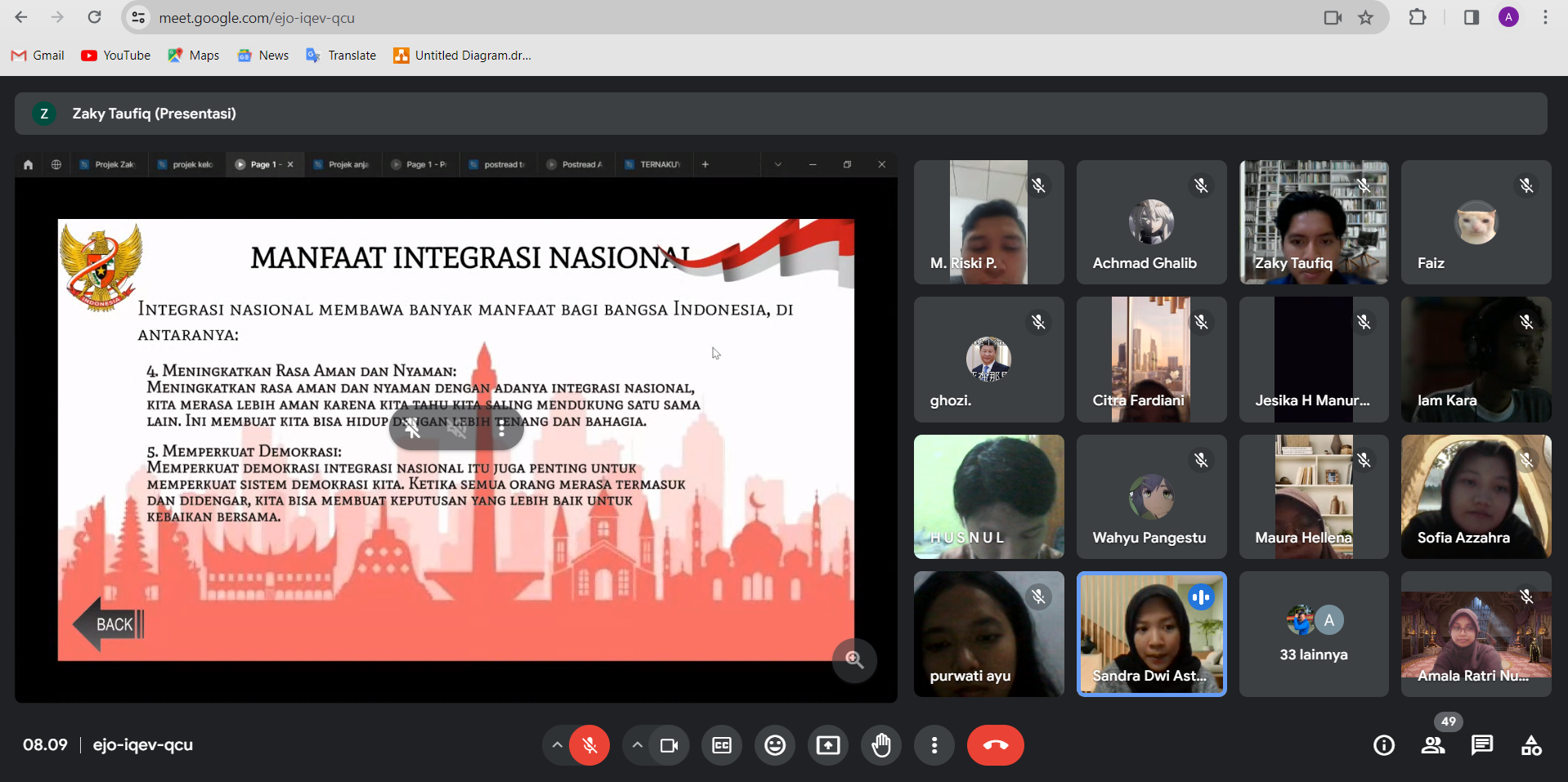1568x782 pixels.
Task: Click the red leave call button
Action: coord(995,745)
